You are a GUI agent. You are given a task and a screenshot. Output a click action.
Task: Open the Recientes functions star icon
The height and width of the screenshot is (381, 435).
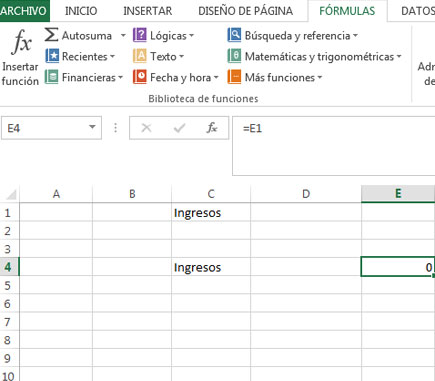52,56
